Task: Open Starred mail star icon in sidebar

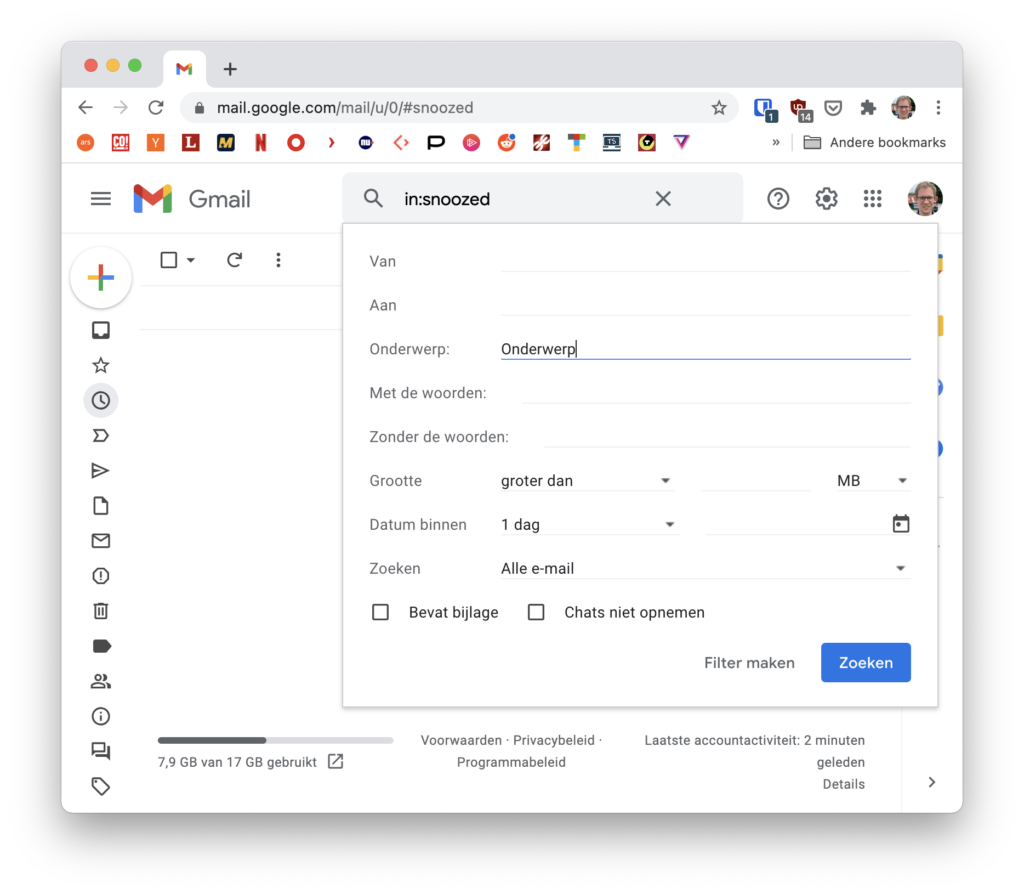Action: pyautogui.click(x=101, y=365)
